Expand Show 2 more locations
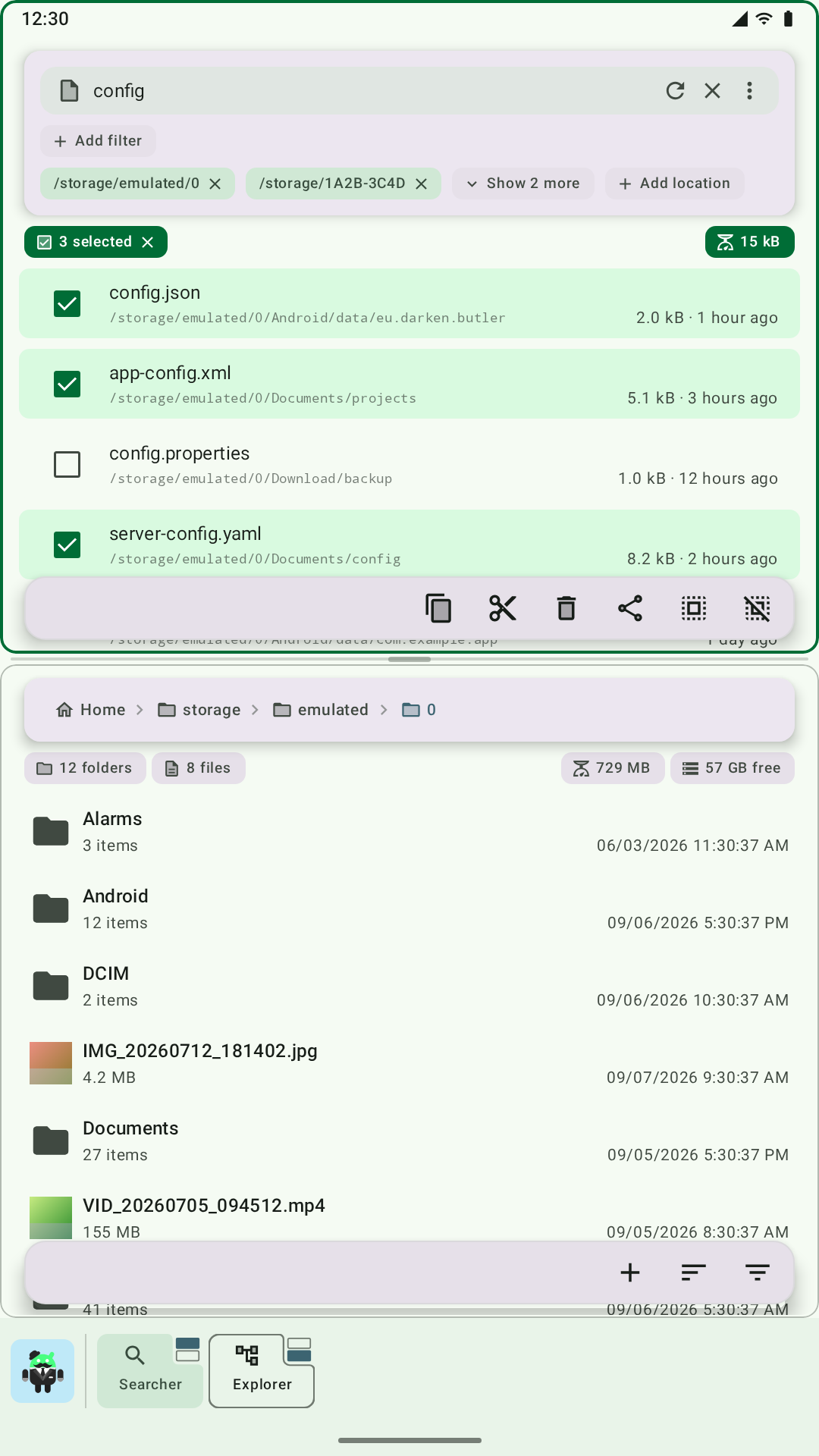The image size is (819, 1456). click(522, 184)
